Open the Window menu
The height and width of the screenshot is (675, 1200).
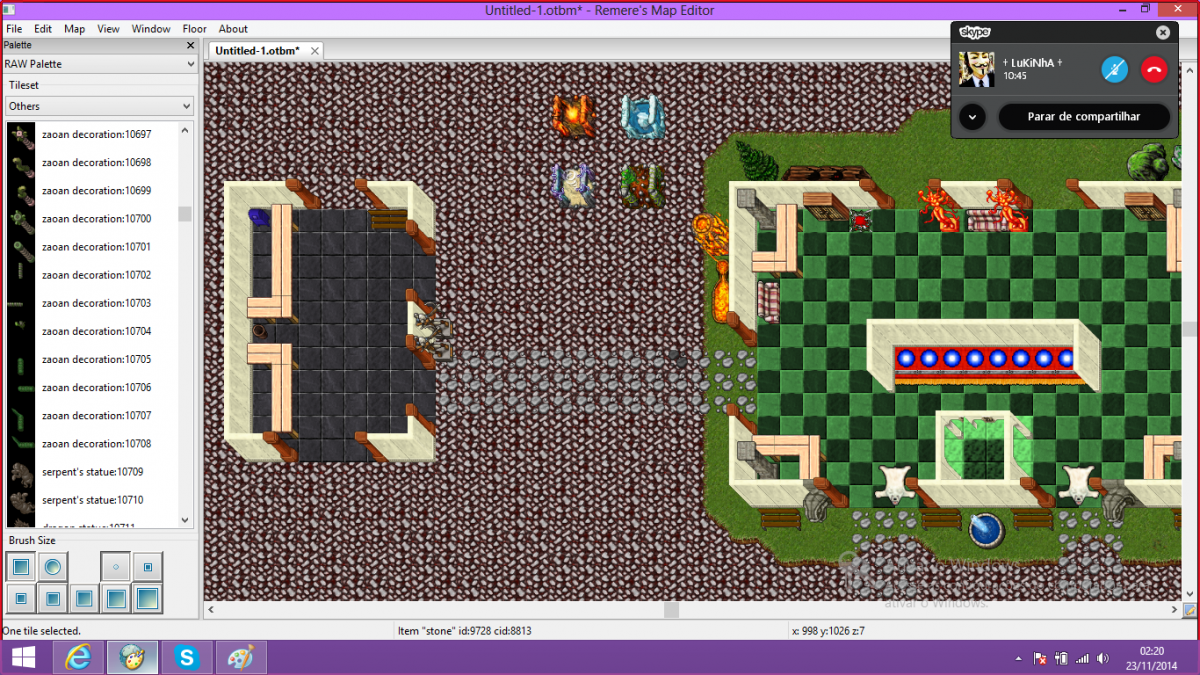[152, 29]
